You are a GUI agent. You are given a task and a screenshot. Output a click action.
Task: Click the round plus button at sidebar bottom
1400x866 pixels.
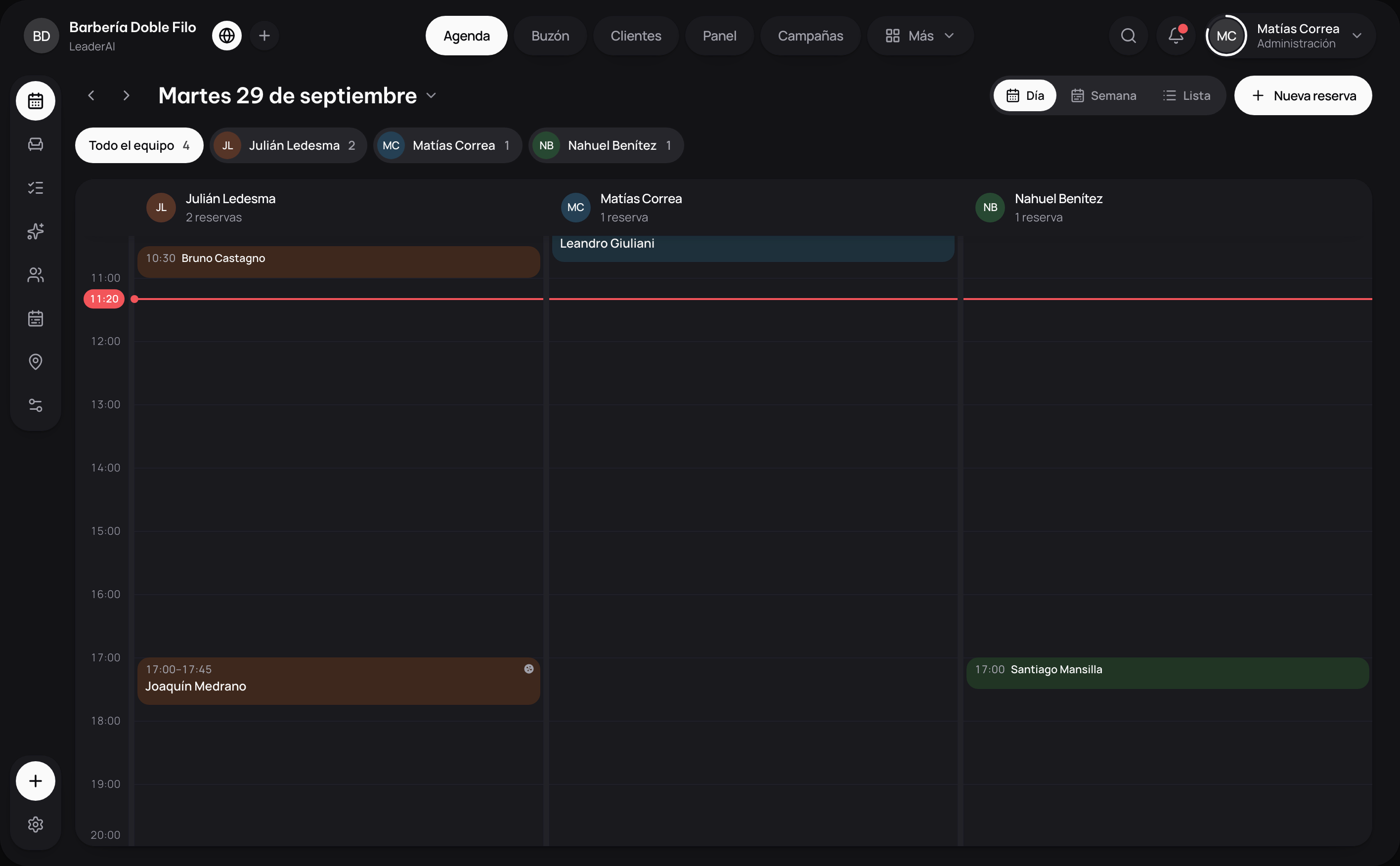[36, 780]
